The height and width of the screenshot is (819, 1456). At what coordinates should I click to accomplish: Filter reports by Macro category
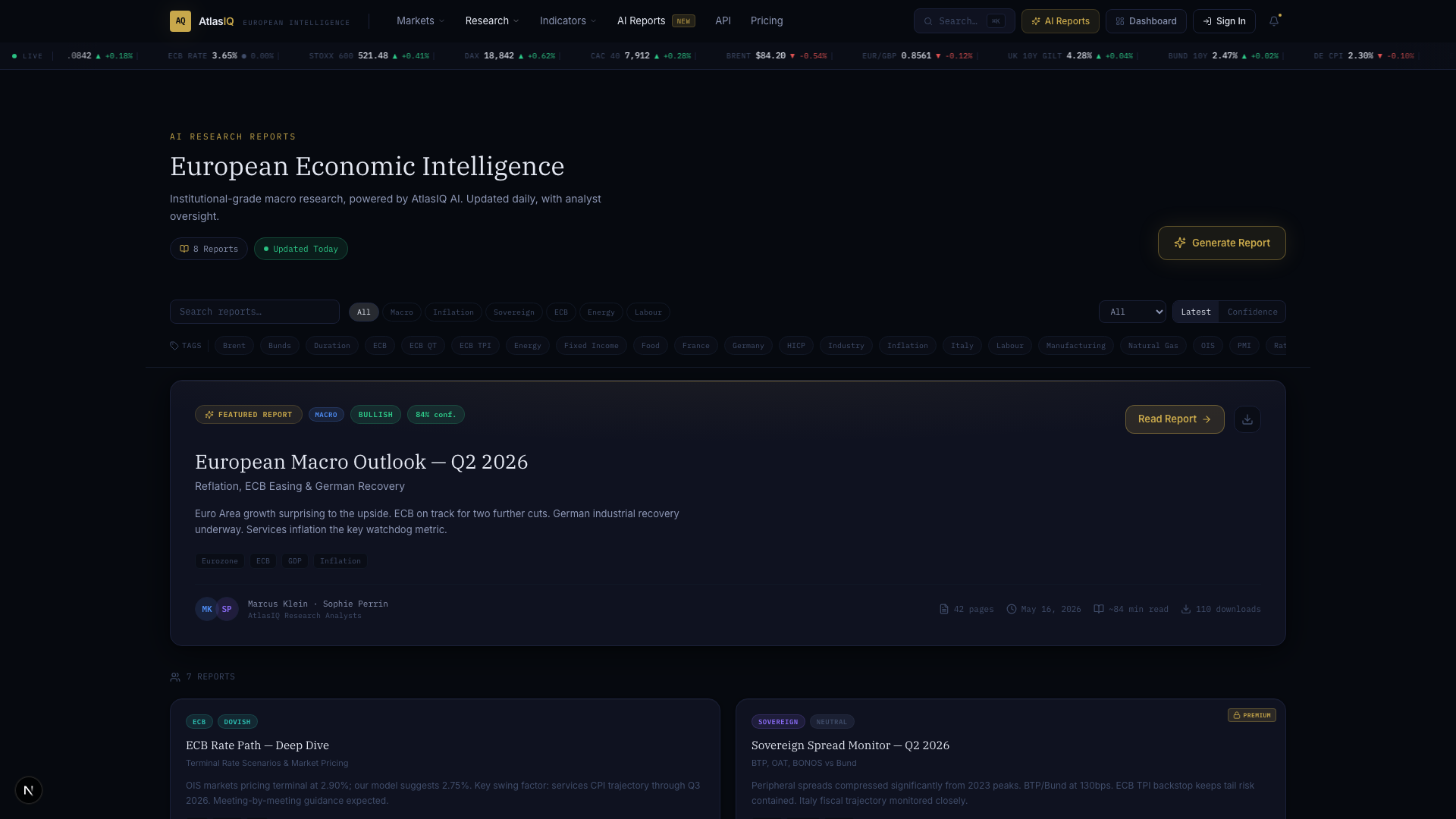coord(402,312)
